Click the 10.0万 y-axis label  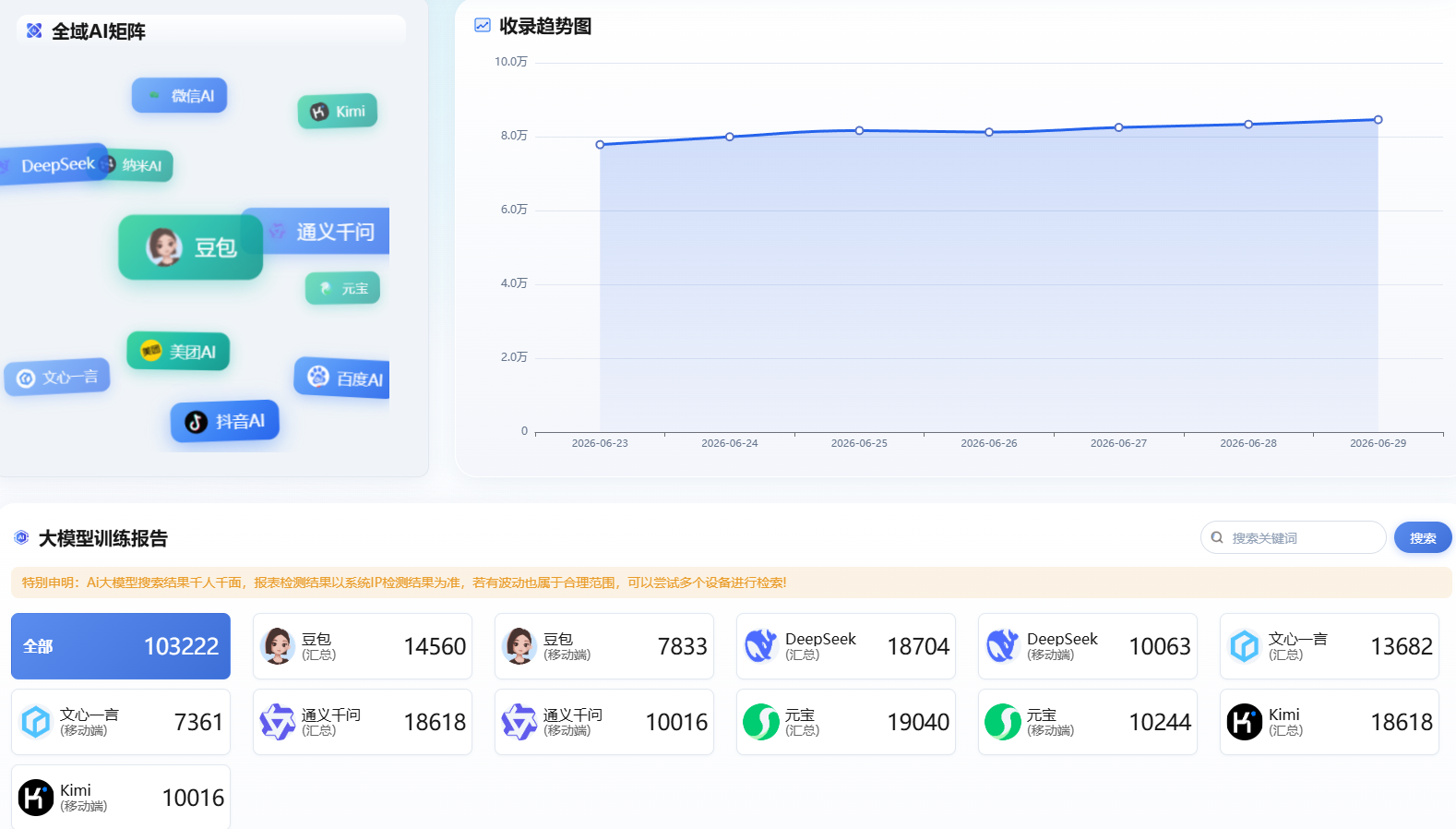click(x=511, y=62)
